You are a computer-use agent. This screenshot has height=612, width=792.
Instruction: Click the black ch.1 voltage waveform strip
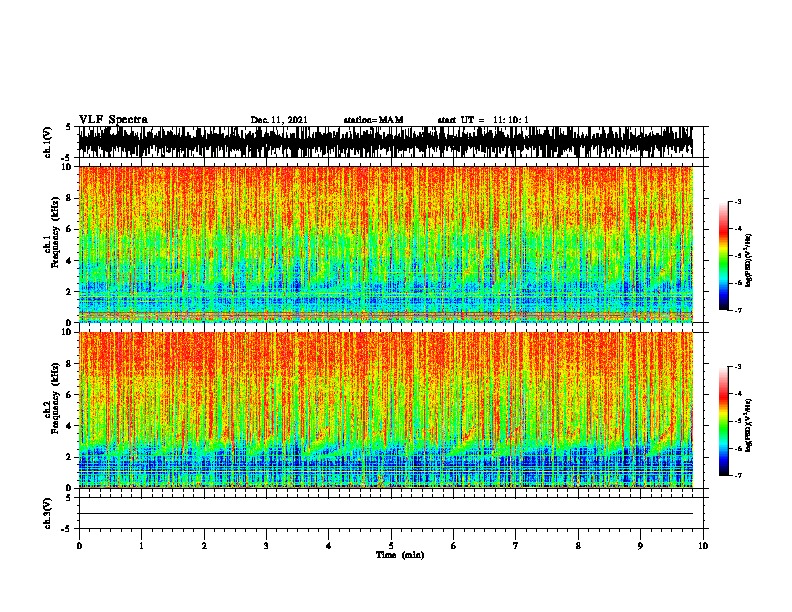[x=386, y=142]
